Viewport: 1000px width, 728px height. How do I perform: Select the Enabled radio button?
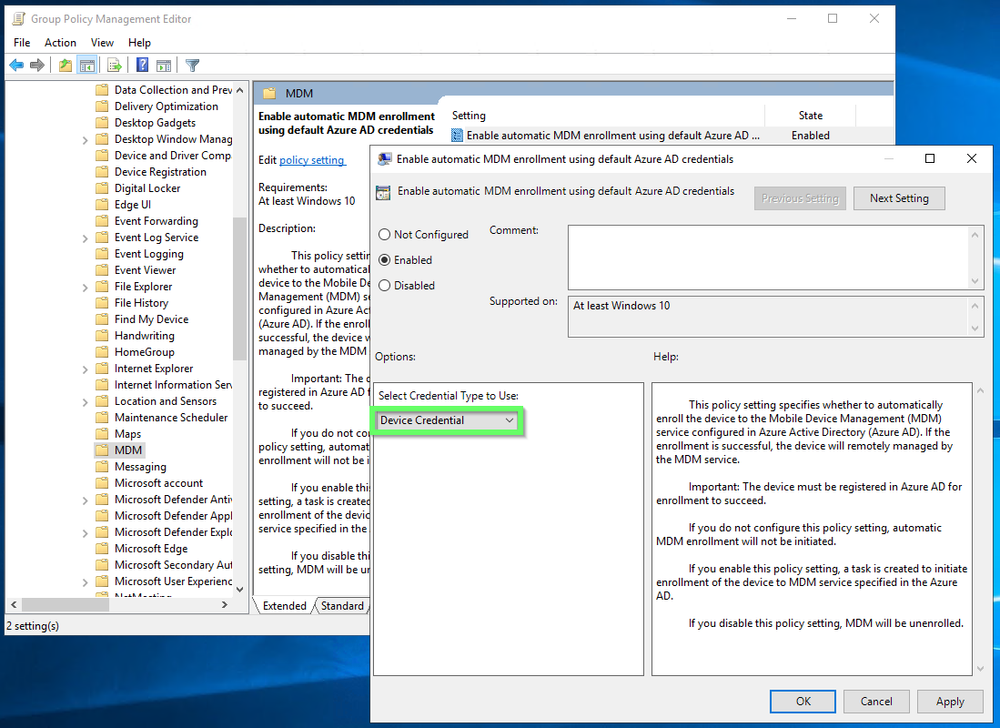[385, 260]
